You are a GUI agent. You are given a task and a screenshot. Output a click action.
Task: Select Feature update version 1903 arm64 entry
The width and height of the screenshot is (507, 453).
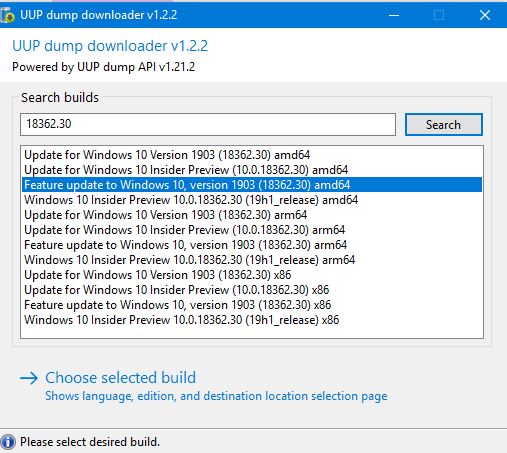click(x=252, y=245)
